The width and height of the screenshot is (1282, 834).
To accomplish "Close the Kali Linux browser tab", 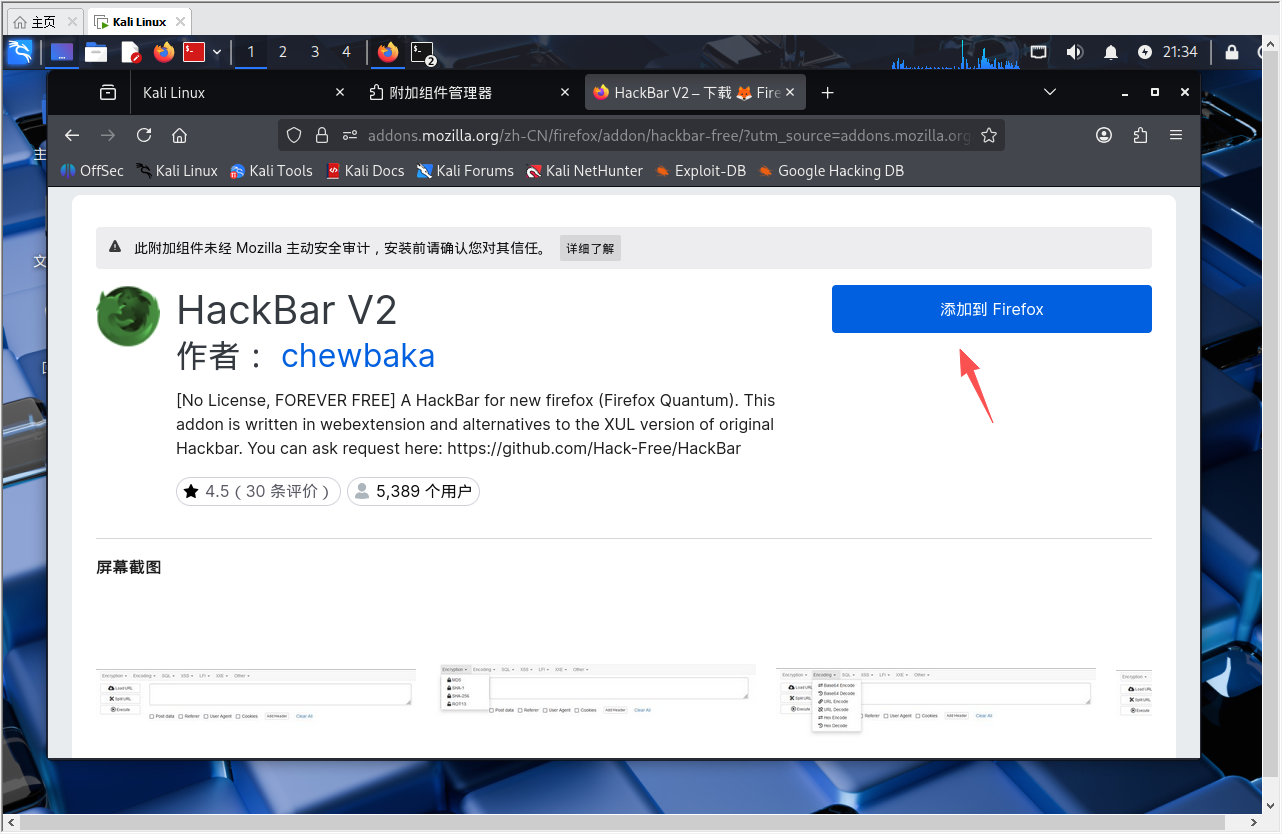I will tap(340, 92).
